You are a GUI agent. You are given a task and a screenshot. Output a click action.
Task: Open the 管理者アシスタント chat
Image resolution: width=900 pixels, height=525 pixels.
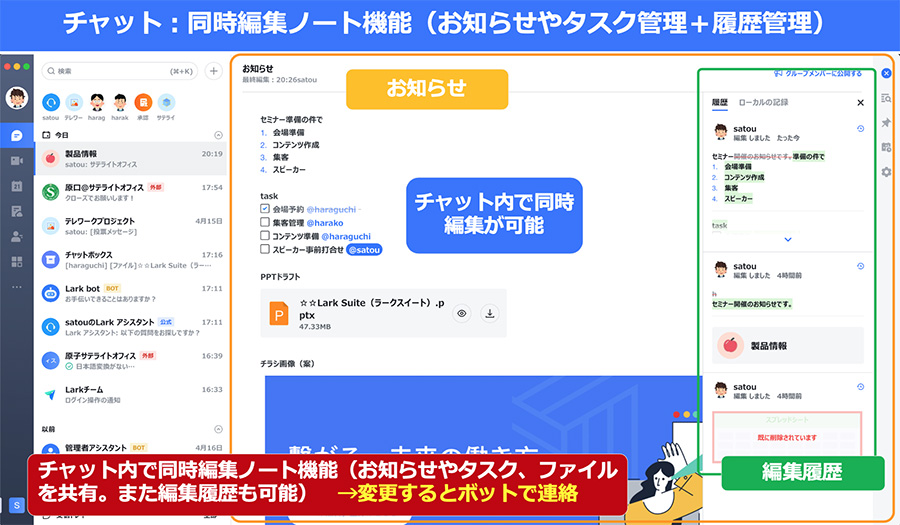coord(131,450)
